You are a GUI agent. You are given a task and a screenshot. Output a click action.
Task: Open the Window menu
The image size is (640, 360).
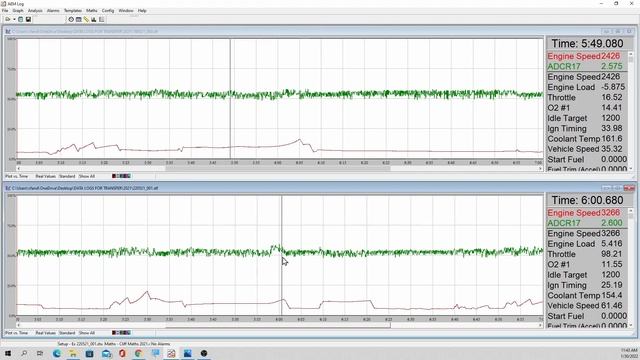(126, 11)
